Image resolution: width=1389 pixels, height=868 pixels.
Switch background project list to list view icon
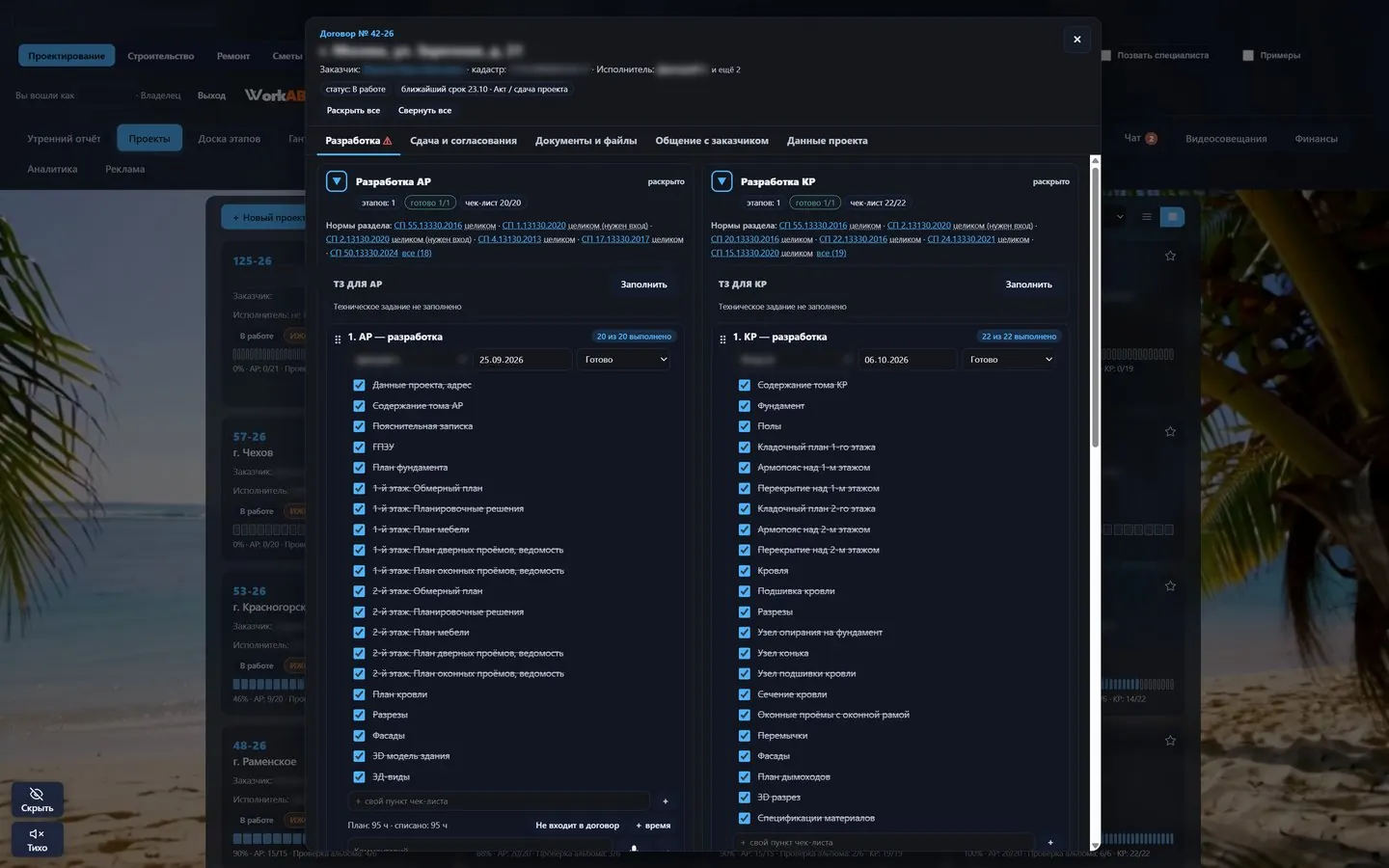1147,217
